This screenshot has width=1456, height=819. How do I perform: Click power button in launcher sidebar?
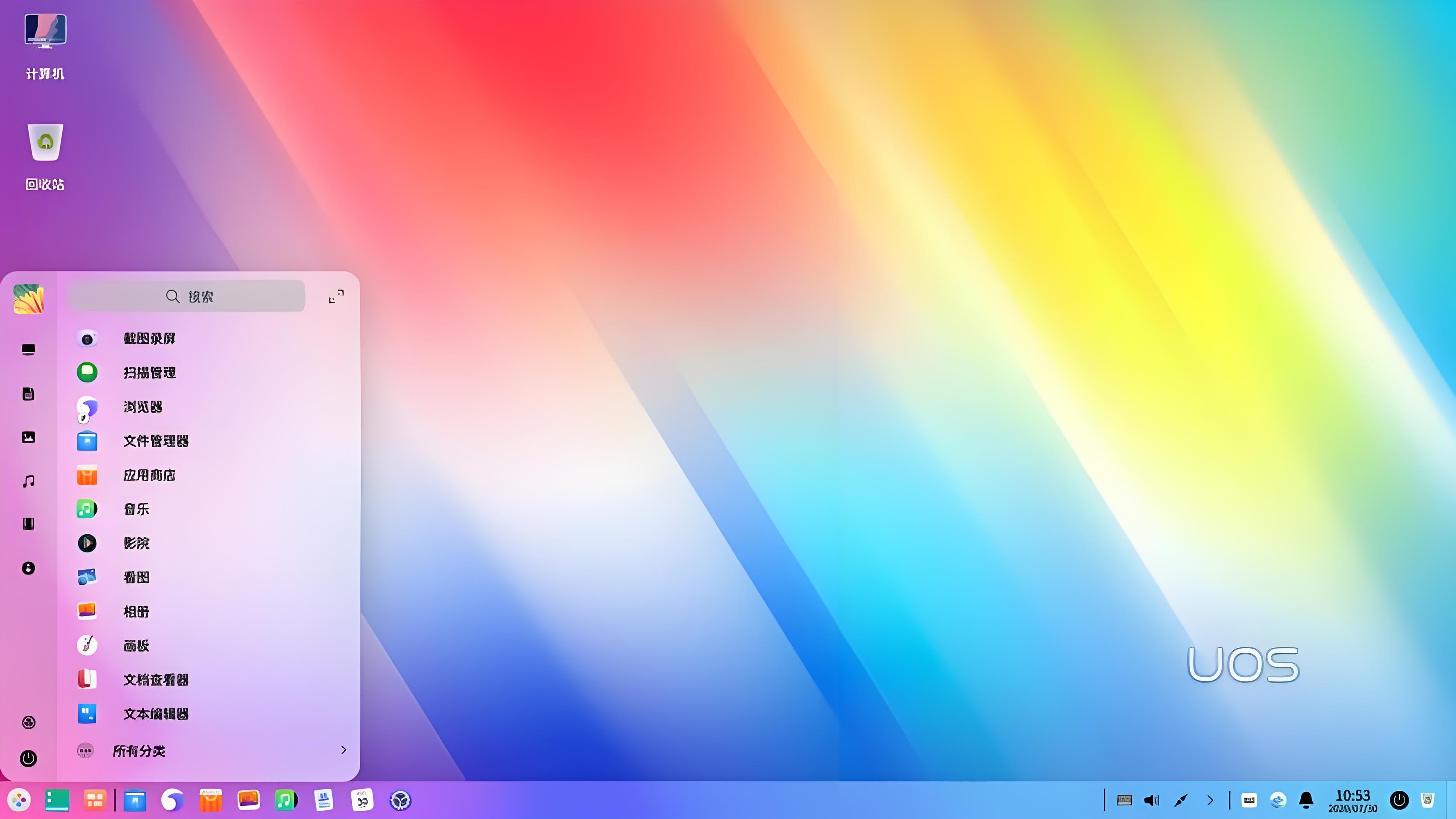pos(28,758)
